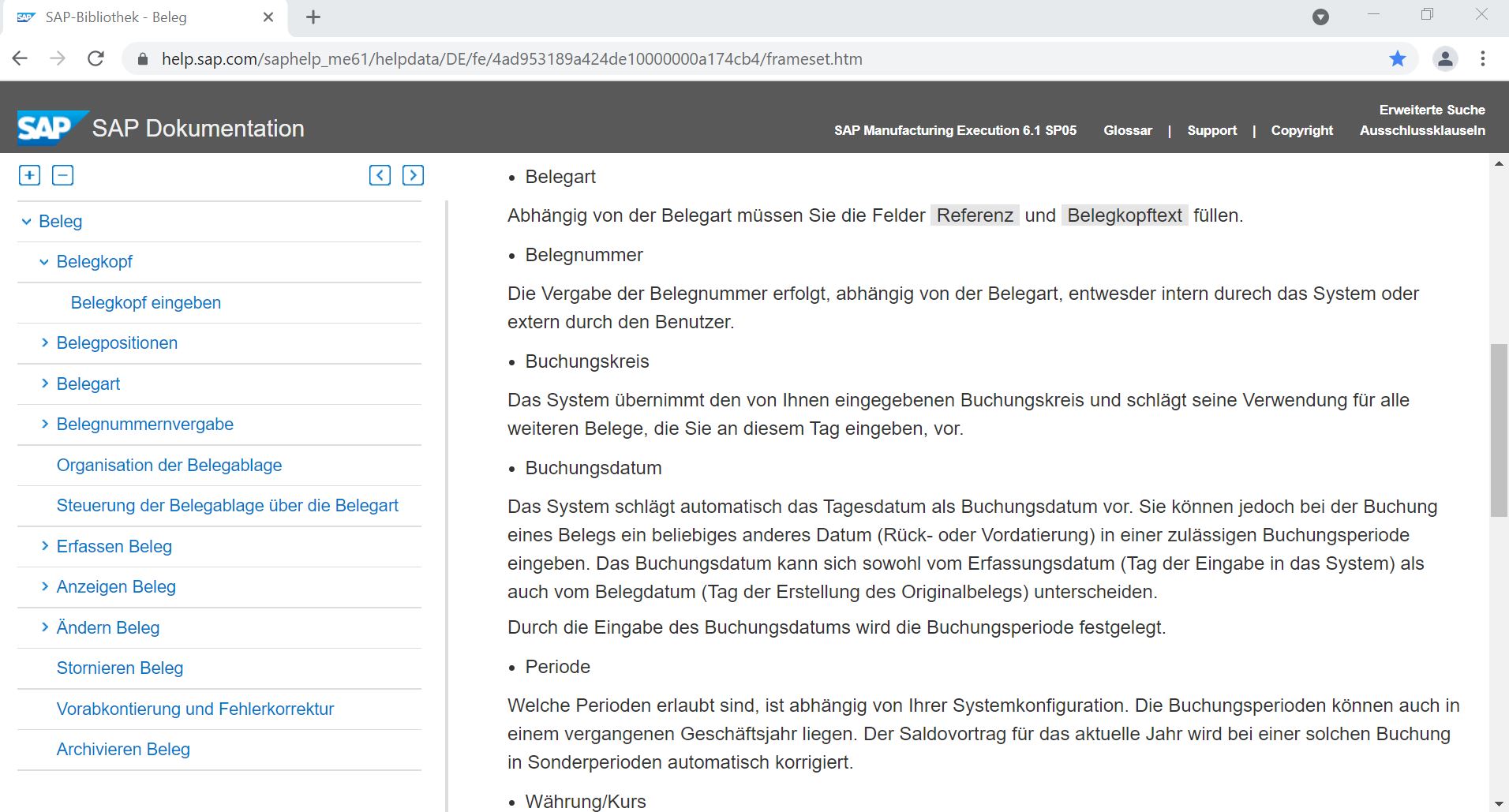Open Organisation der Belegablage topic

pos(169,465)
